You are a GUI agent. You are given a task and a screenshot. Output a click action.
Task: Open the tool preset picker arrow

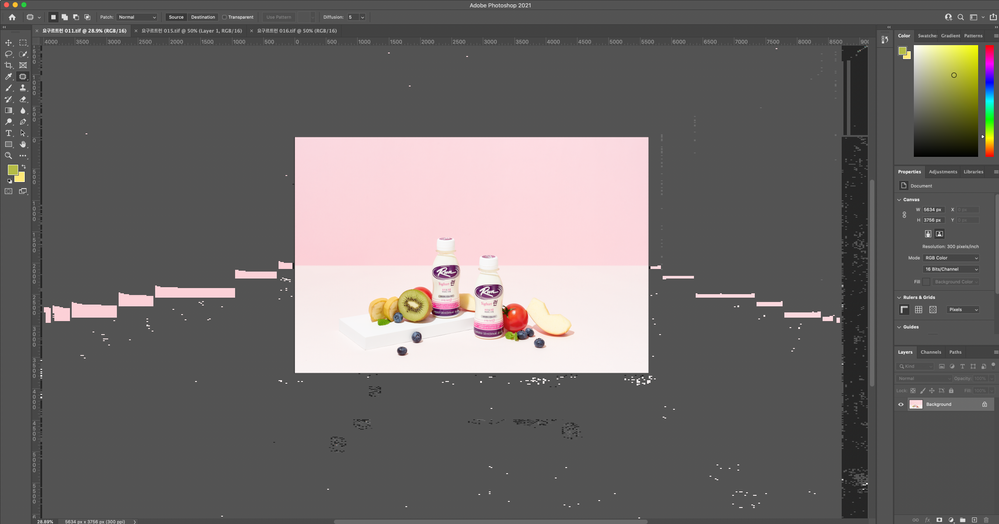click(x=39, y=17)
